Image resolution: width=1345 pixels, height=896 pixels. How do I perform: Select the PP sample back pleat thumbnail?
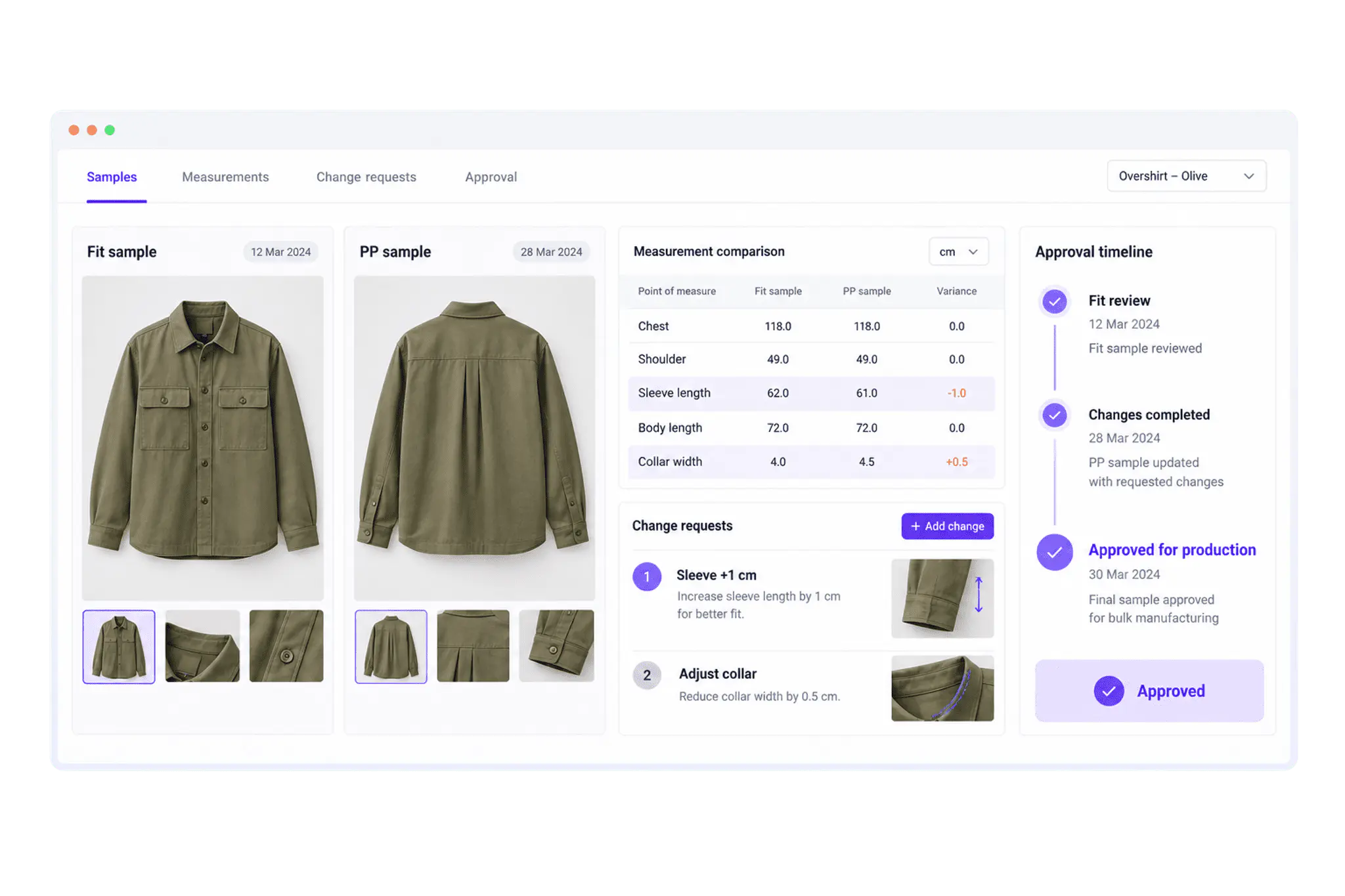click(473, 647)
